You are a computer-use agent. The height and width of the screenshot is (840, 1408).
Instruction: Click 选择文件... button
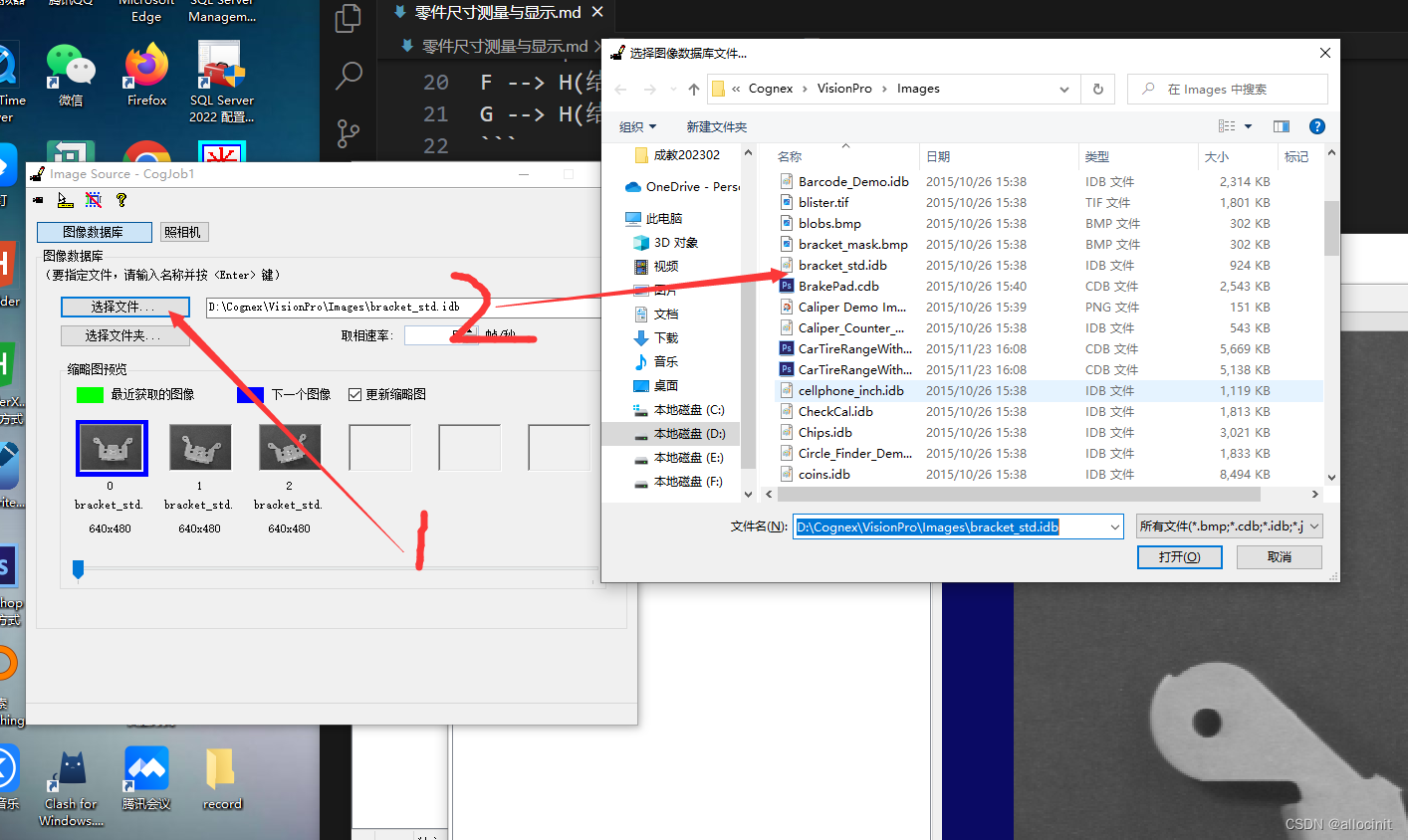coord(124,307)
